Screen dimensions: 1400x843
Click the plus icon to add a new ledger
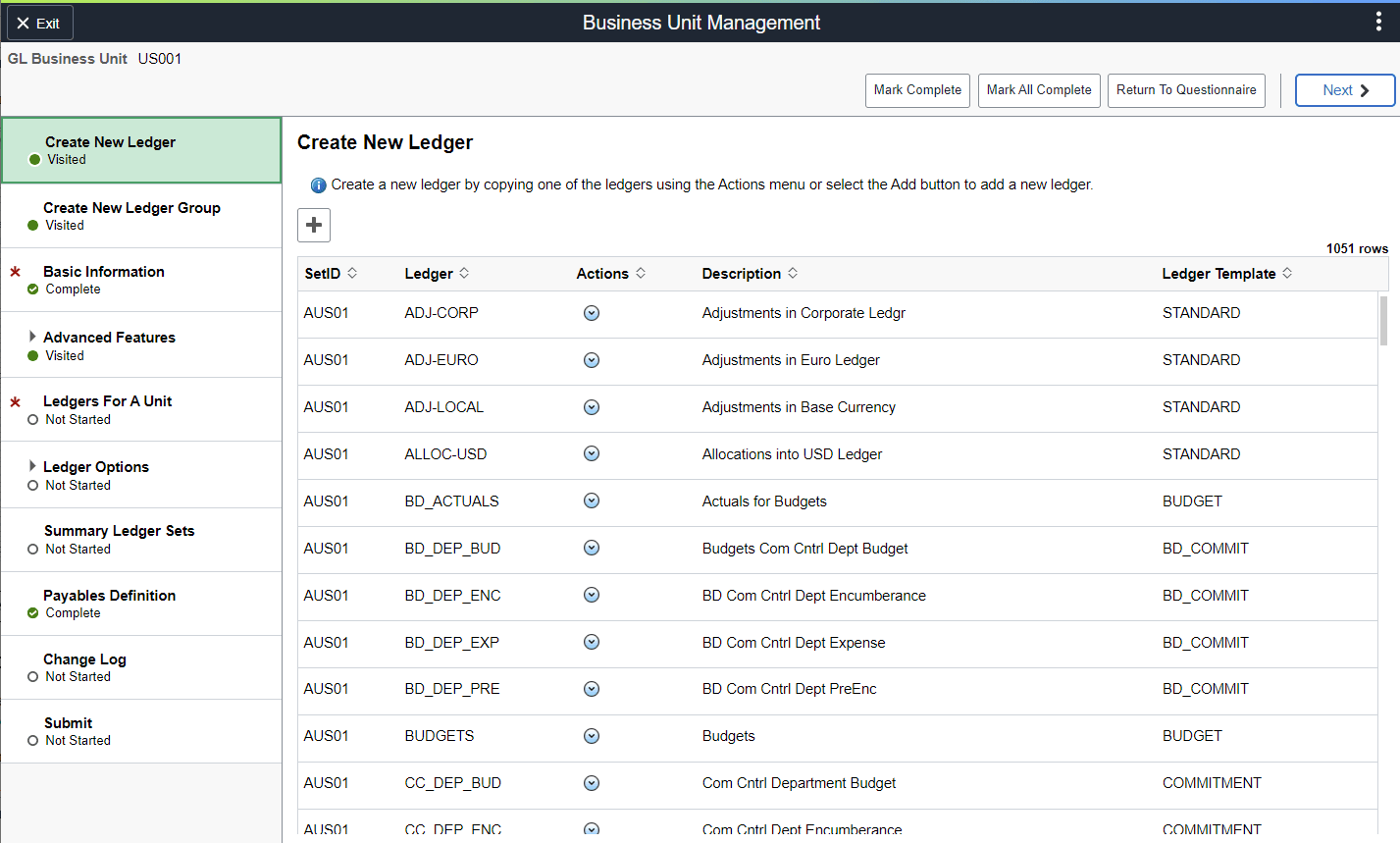[313, 225]
